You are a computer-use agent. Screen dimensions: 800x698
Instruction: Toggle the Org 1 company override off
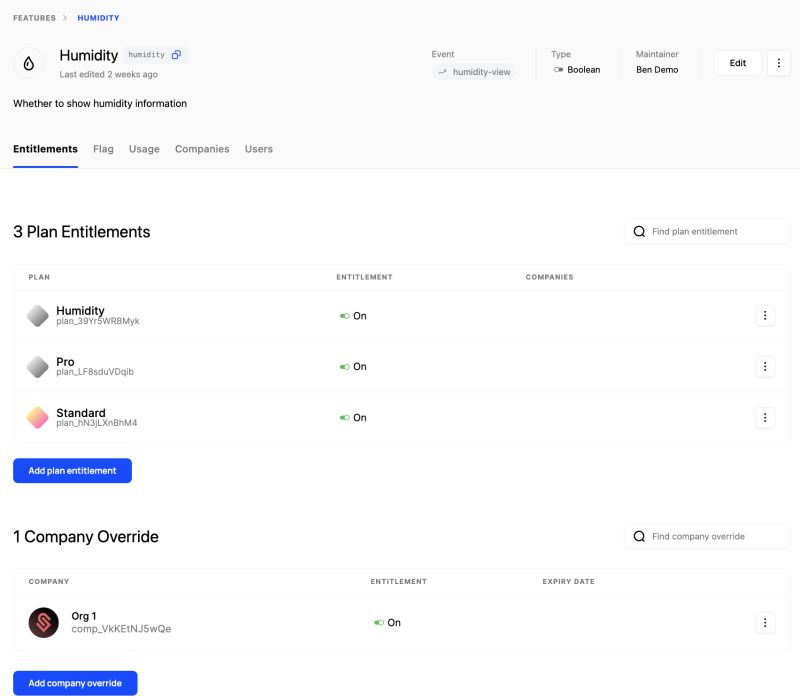[380, 622]
